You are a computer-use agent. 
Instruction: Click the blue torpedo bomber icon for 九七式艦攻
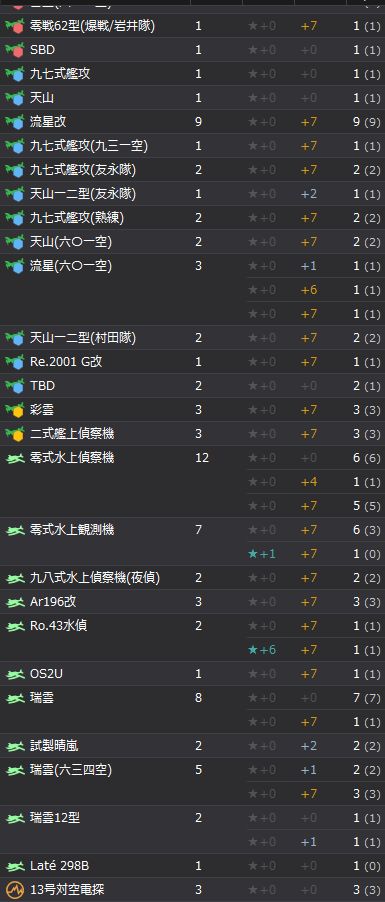14,74
